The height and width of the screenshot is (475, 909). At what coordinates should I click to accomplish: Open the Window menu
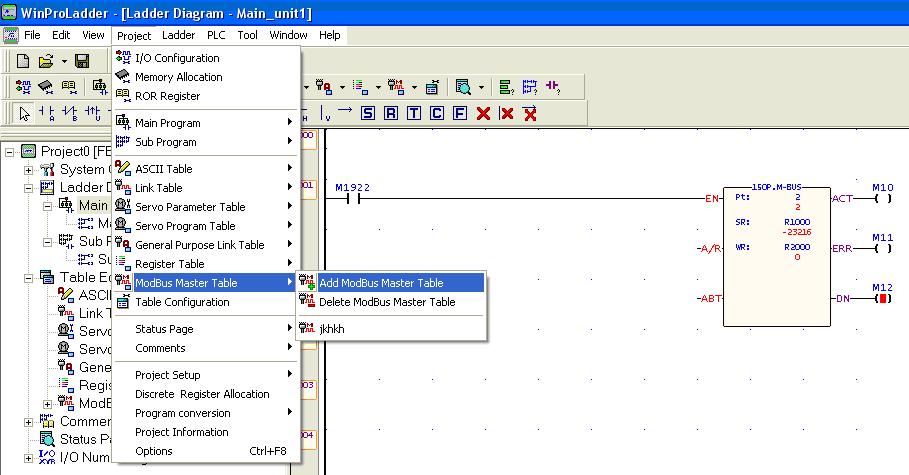click(288, 35)
